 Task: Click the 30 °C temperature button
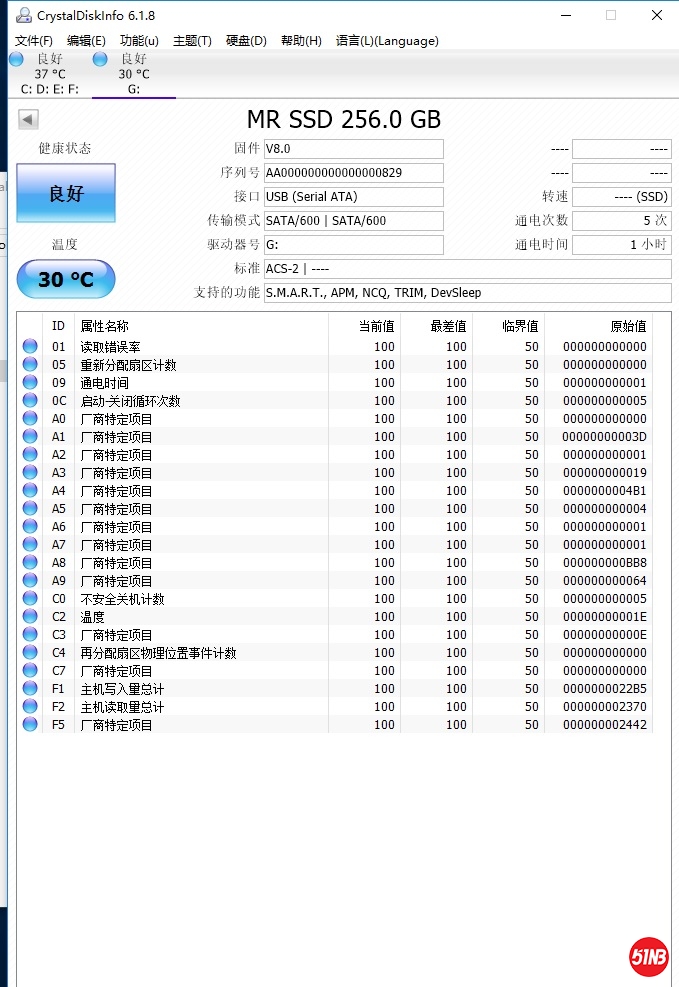pos(66,280)
